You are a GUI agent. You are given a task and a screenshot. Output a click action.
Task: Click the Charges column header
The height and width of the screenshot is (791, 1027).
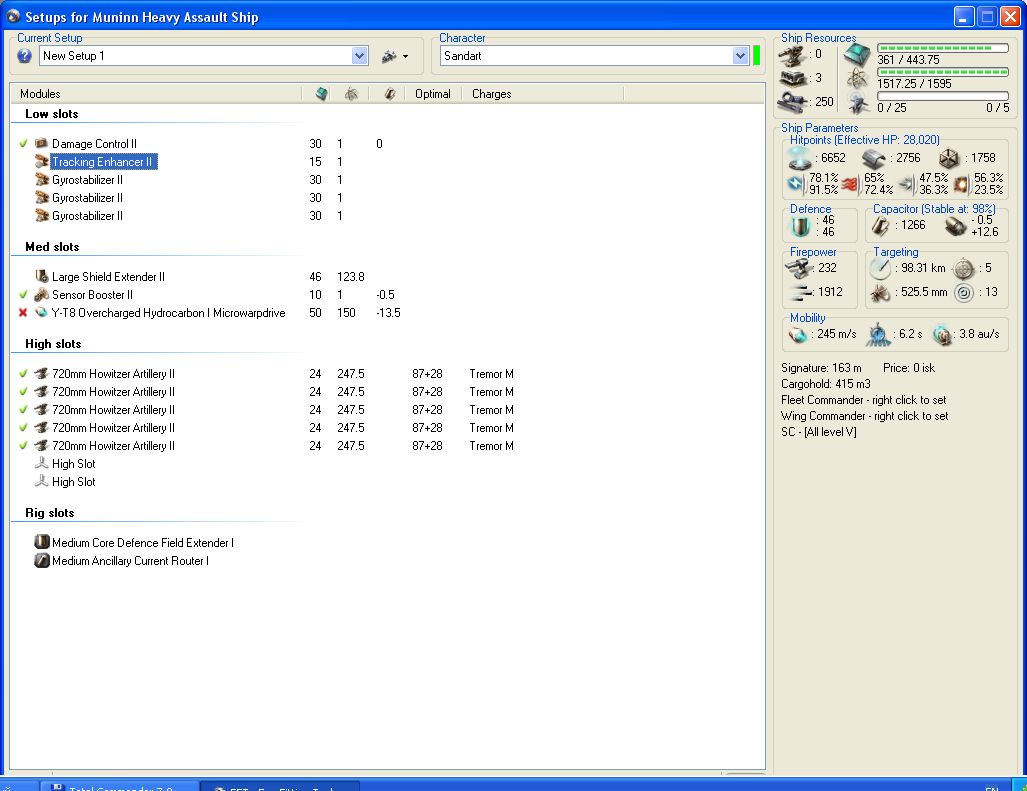point(491,94)
